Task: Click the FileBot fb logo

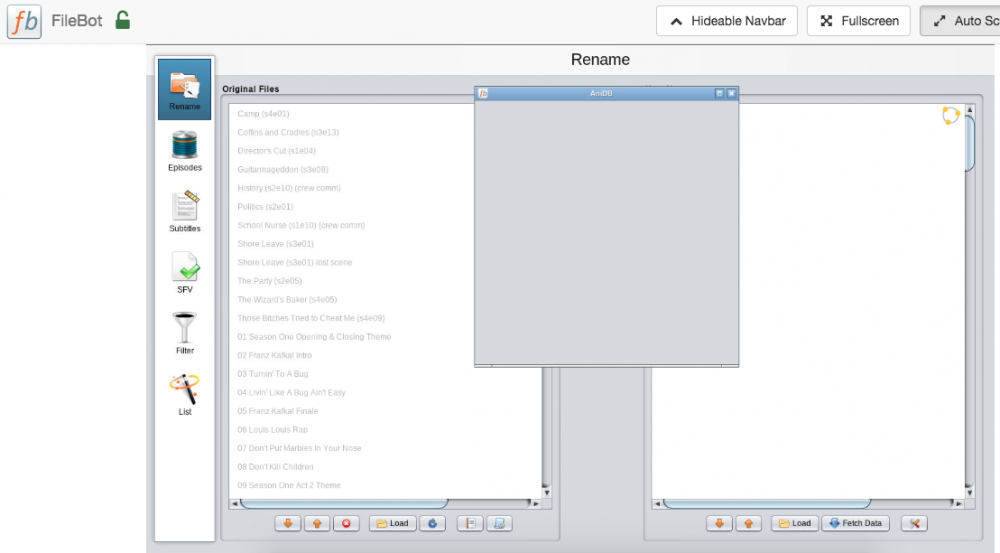Action: [24, 21]
